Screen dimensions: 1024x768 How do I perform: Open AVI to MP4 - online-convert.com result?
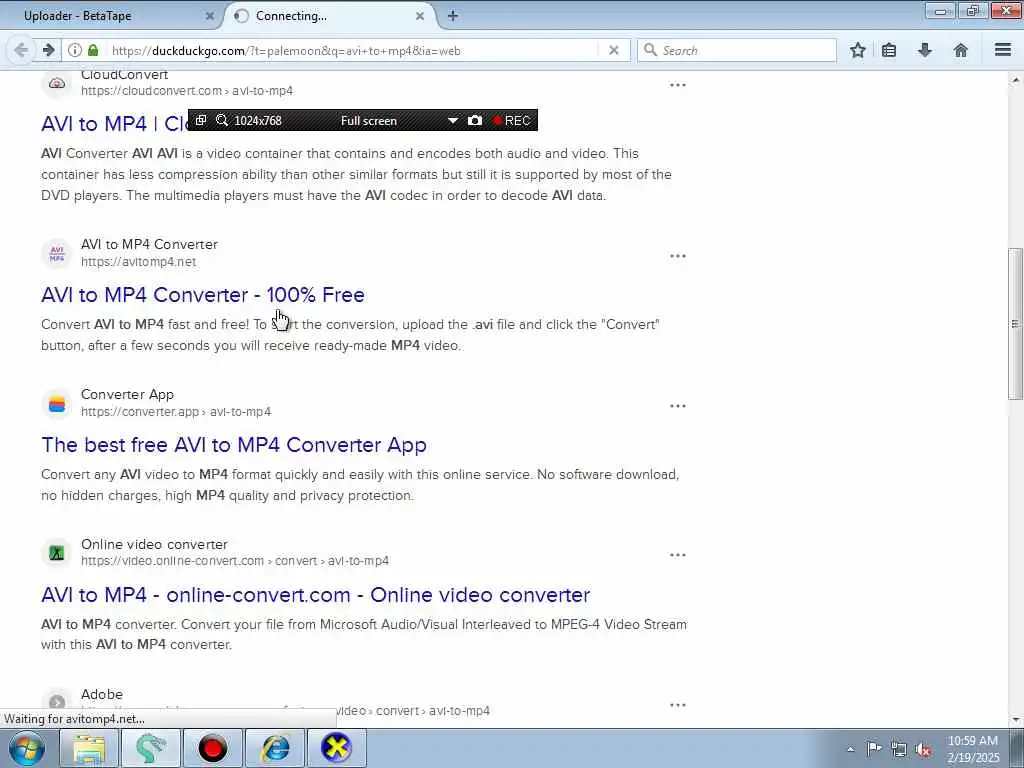(315, 595)
